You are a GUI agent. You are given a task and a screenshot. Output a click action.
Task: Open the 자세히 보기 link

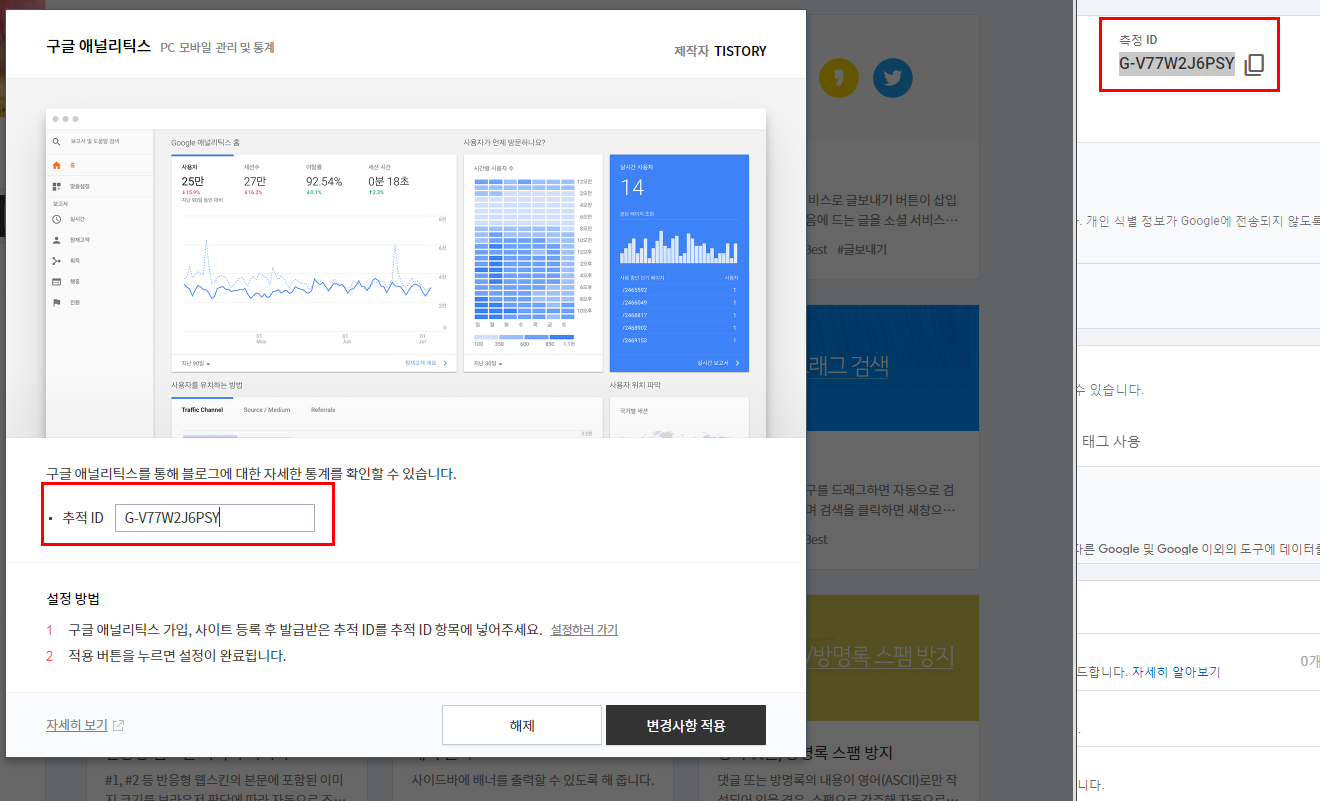click(x=76, y=726)
